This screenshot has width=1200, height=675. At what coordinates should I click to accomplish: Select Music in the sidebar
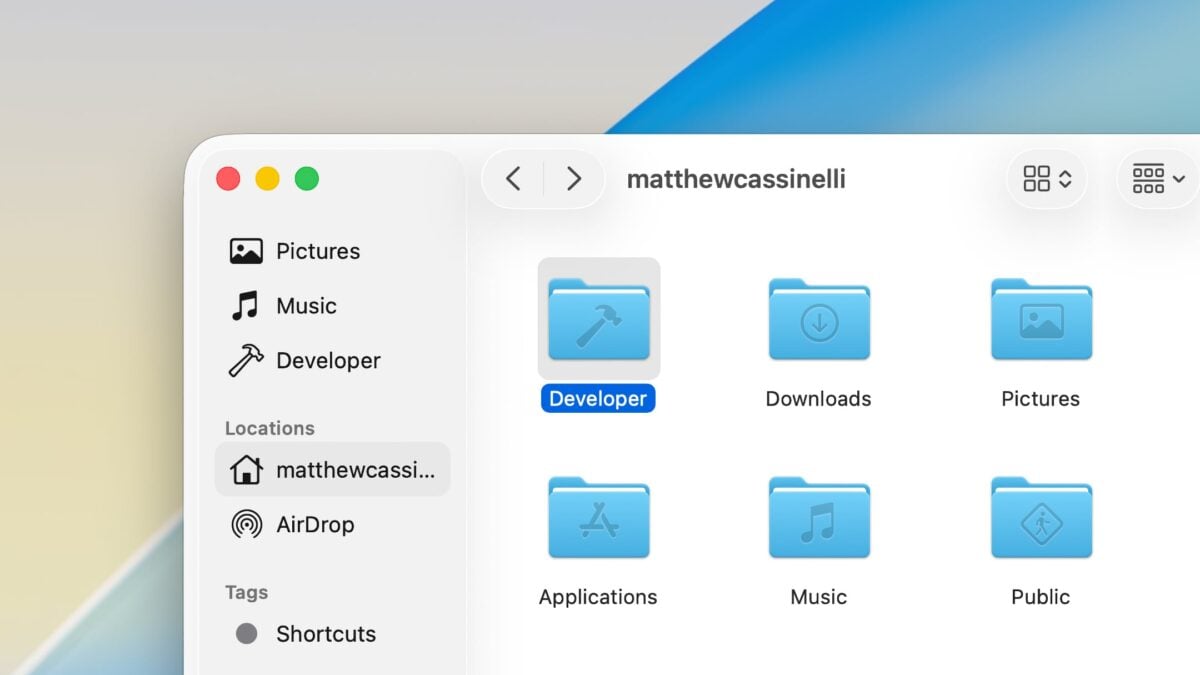point(306,306)
